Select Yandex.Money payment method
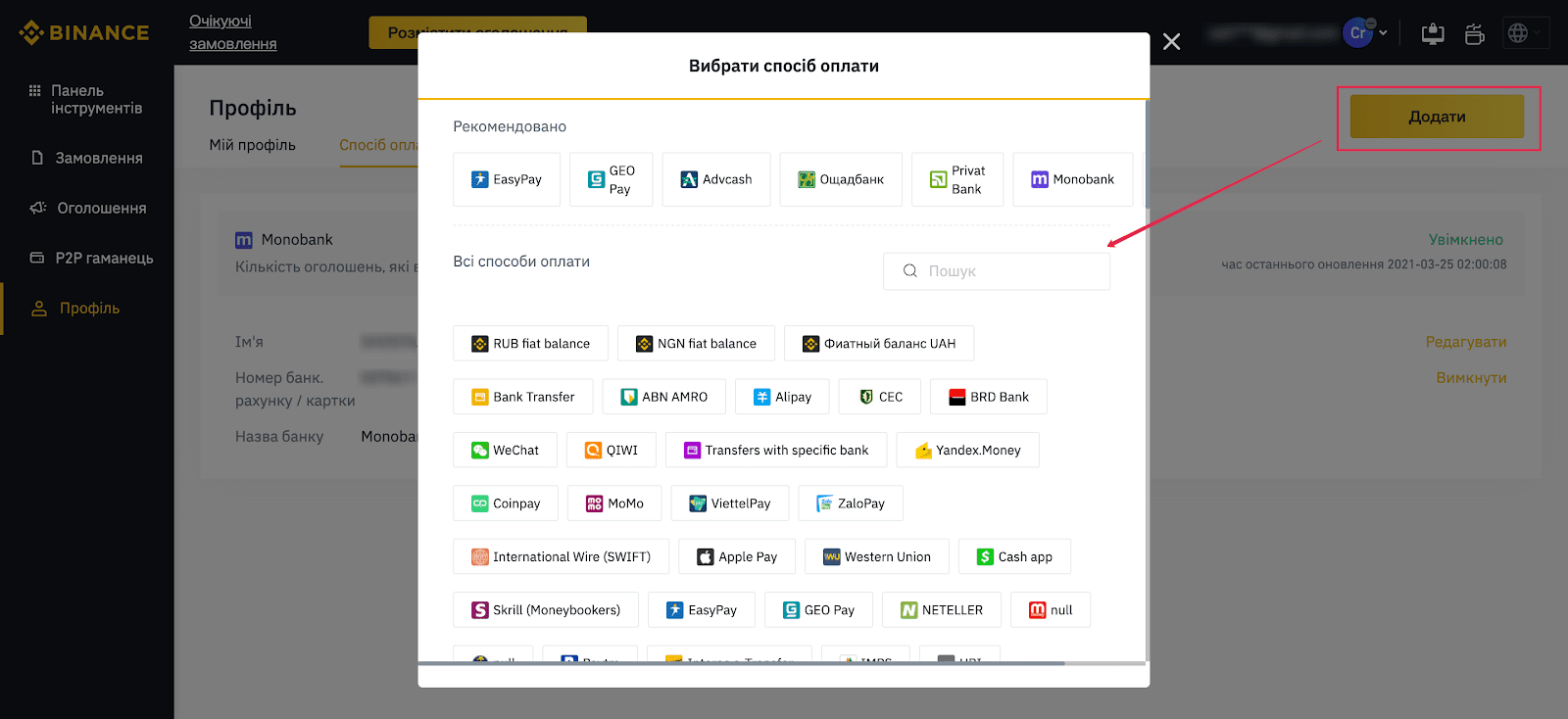The image size is (1568, 719). 967,451
